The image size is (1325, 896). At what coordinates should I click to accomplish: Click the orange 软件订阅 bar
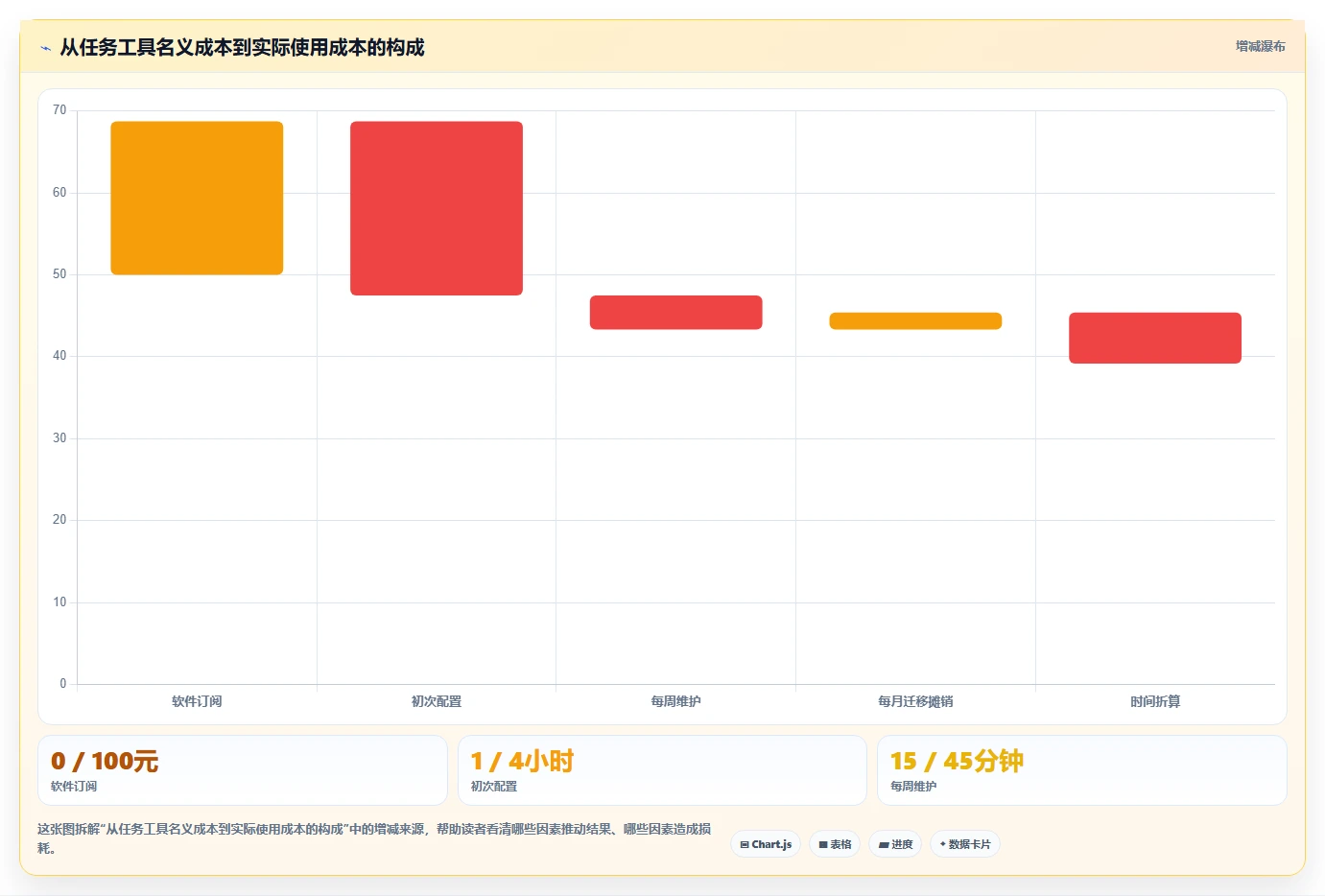[197, 198]
